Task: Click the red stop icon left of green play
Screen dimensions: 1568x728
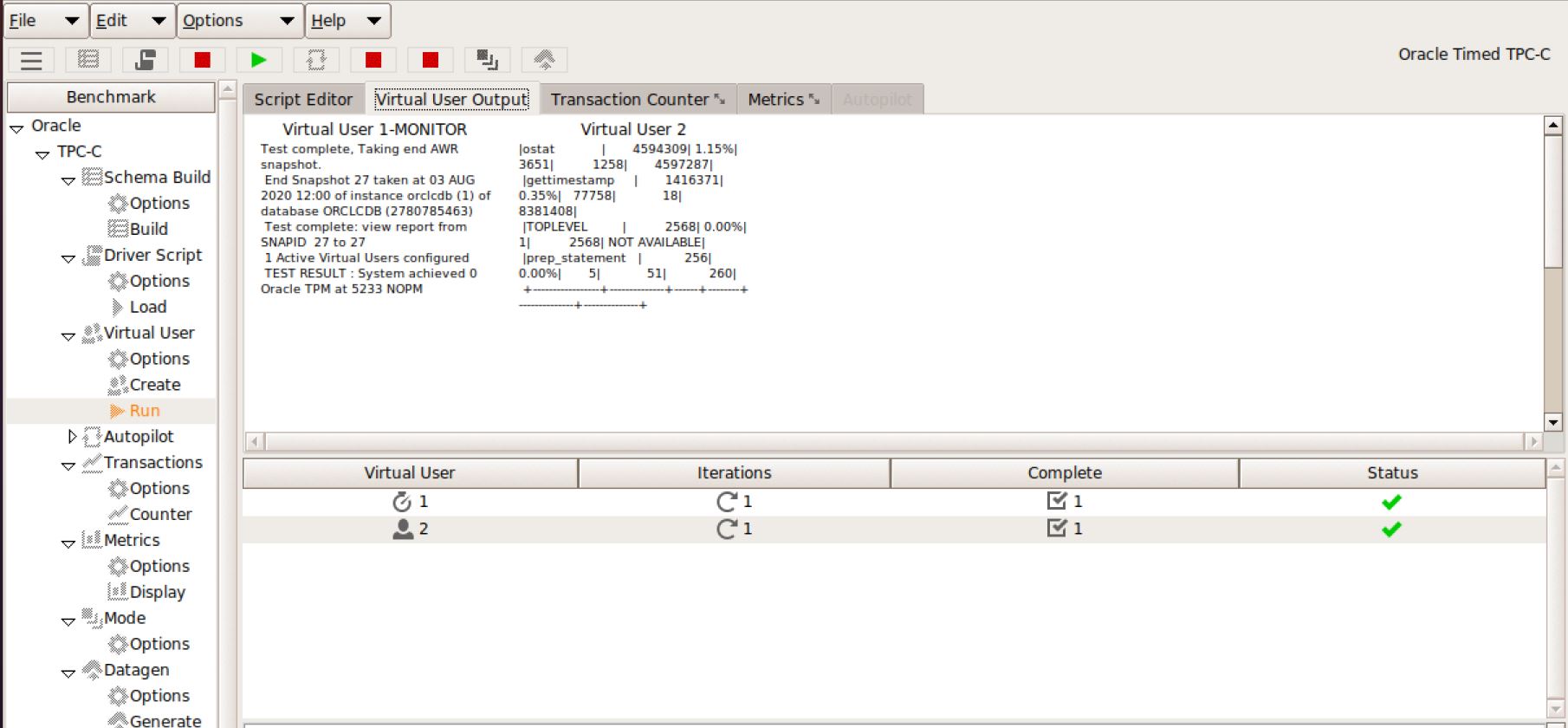Action: [202, 60]
